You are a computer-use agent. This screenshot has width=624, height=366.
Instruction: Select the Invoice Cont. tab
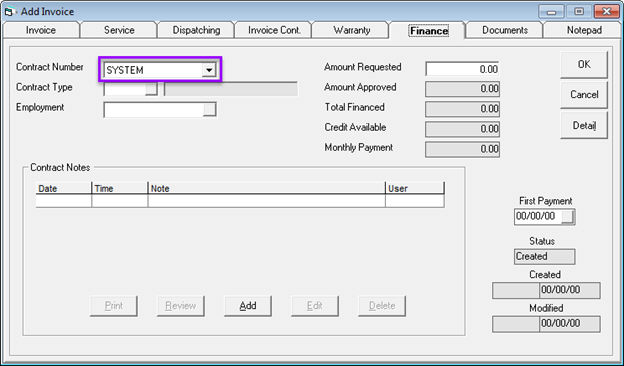click(274, 30)
